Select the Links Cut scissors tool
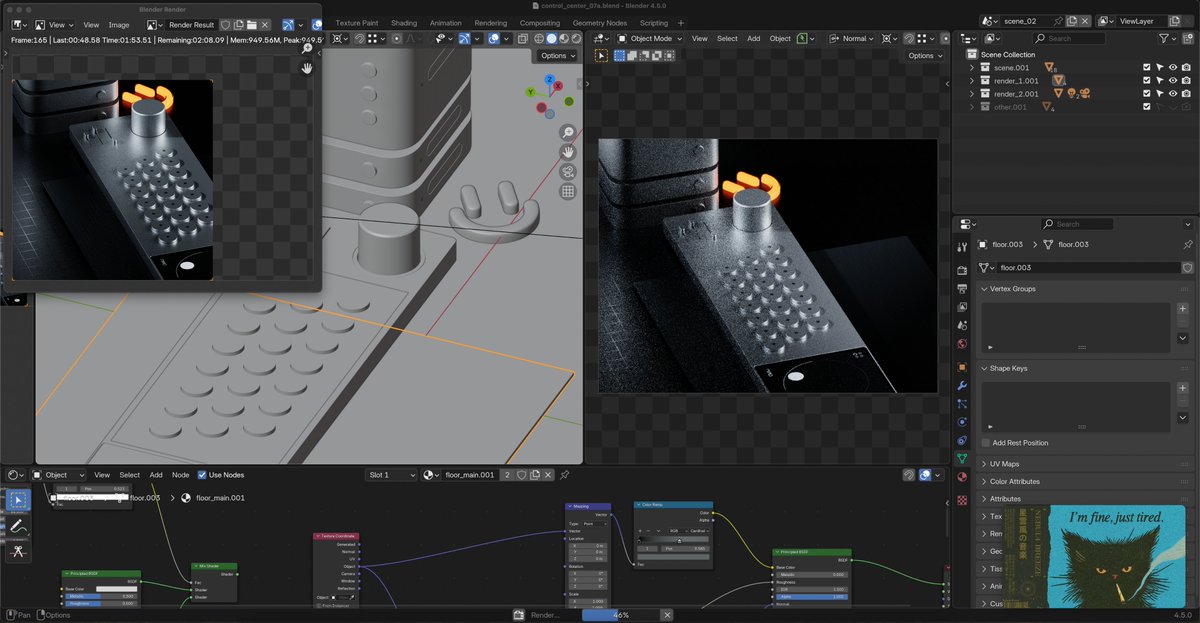Image resolution: width=1200 pixels, height=623 pixels. pos(18,552)
